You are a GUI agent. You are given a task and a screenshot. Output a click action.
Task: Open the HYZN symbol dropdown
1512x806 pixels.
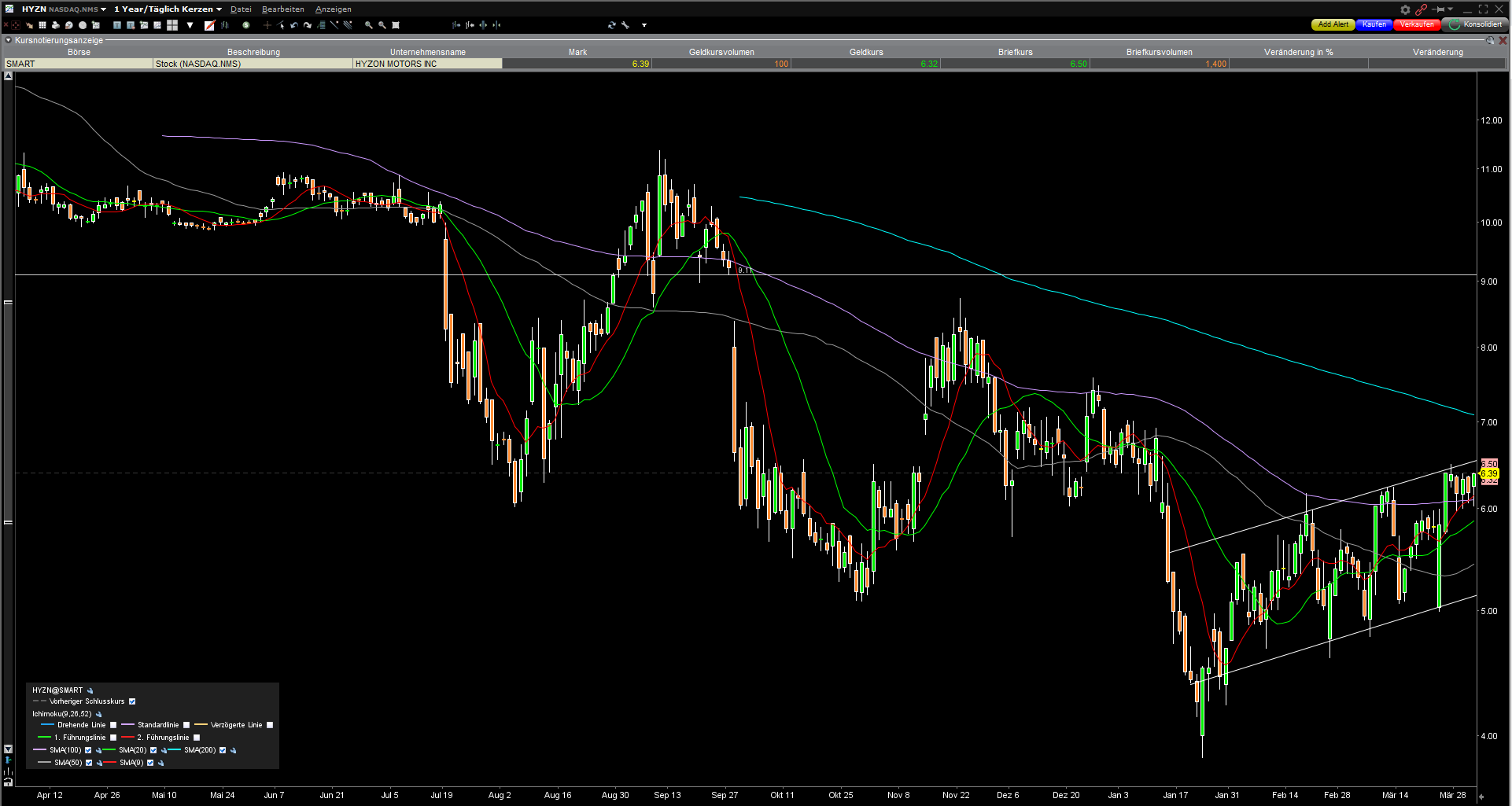pos(103,9)
